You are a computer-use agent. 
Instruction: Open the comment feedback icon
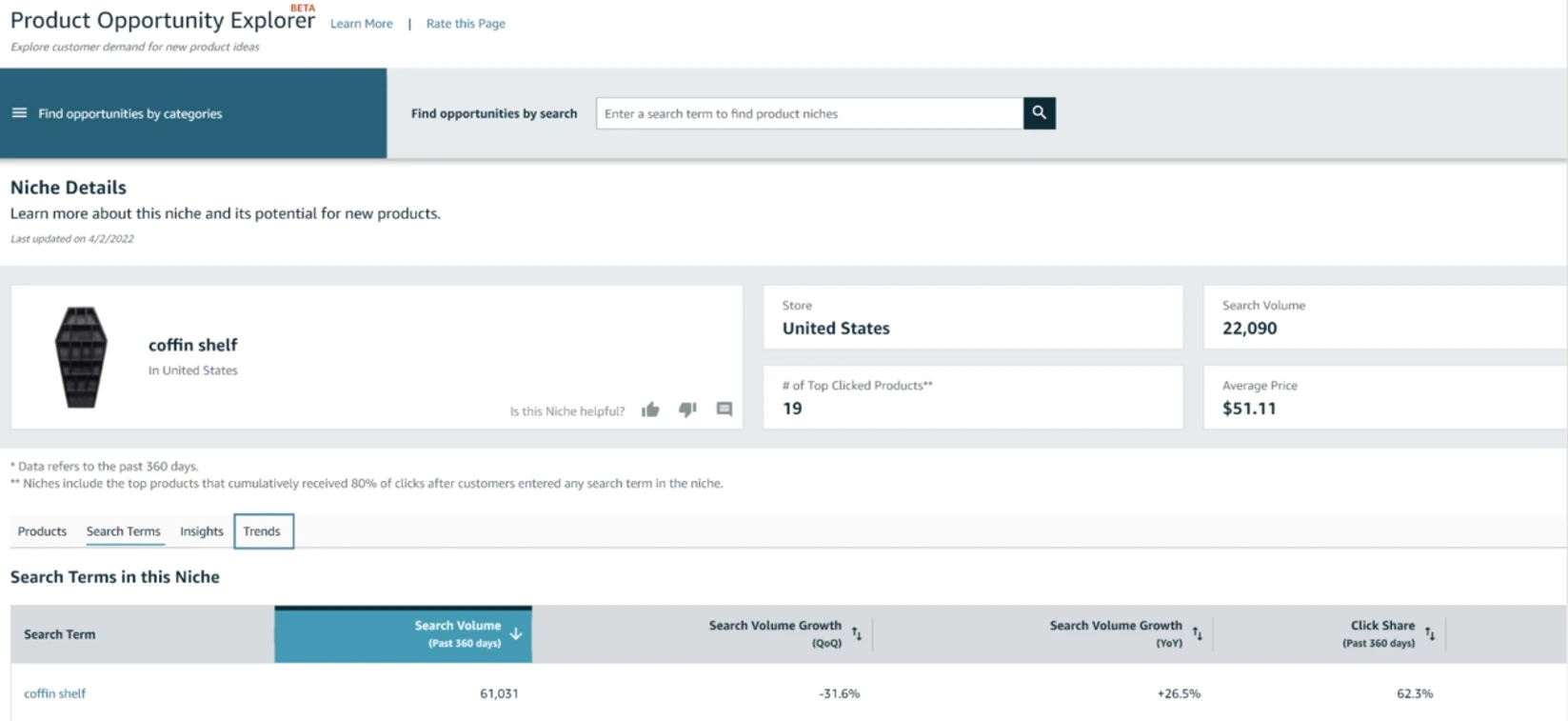tap(724, 410)
